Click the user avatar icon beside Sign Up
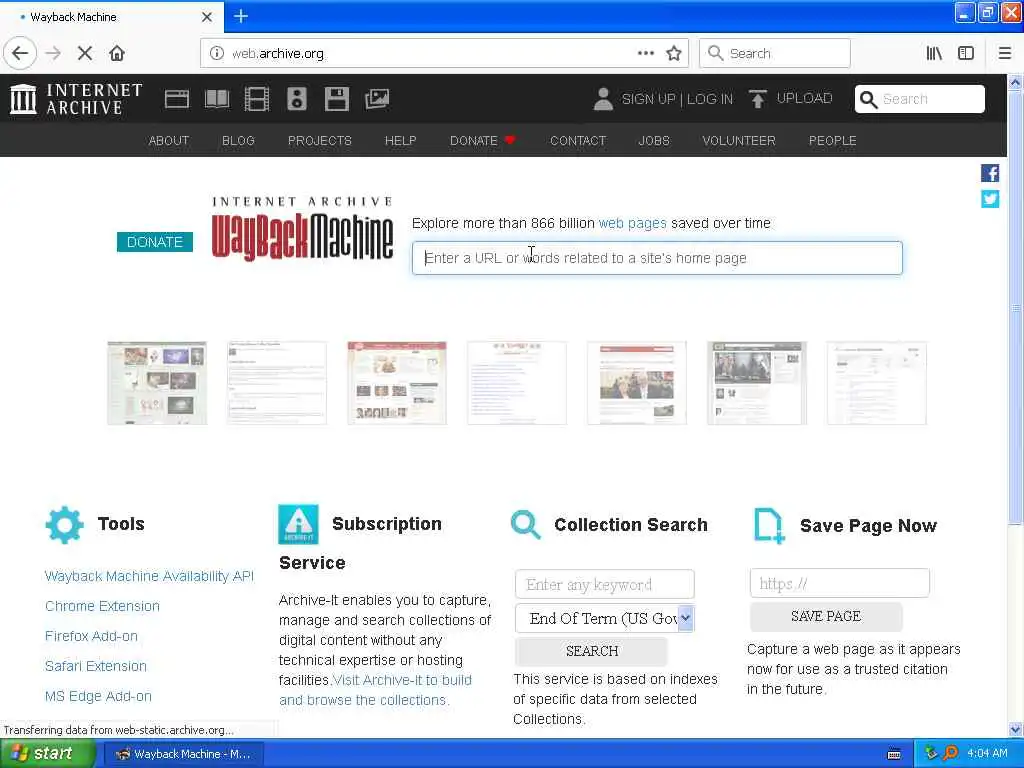The width and height of the screenshot is (1024, 768). point(603,99)
